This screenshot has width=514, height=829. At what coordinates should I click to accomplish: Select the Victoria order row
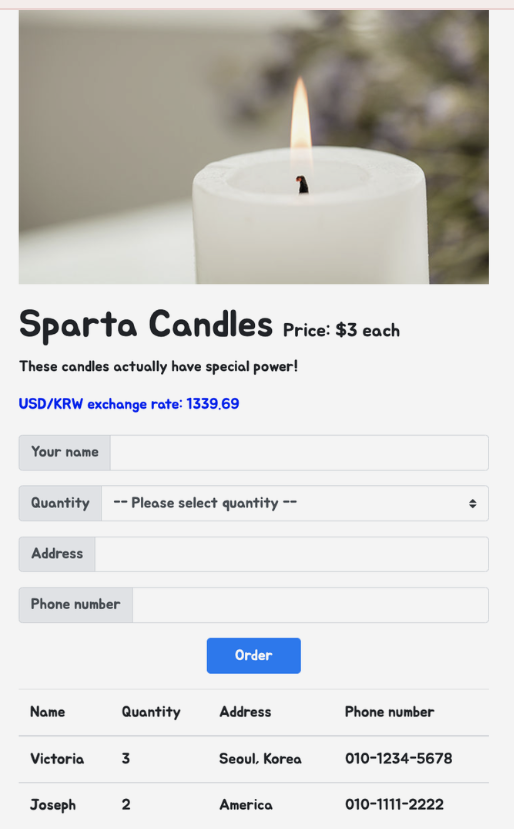tap(253, 759)
